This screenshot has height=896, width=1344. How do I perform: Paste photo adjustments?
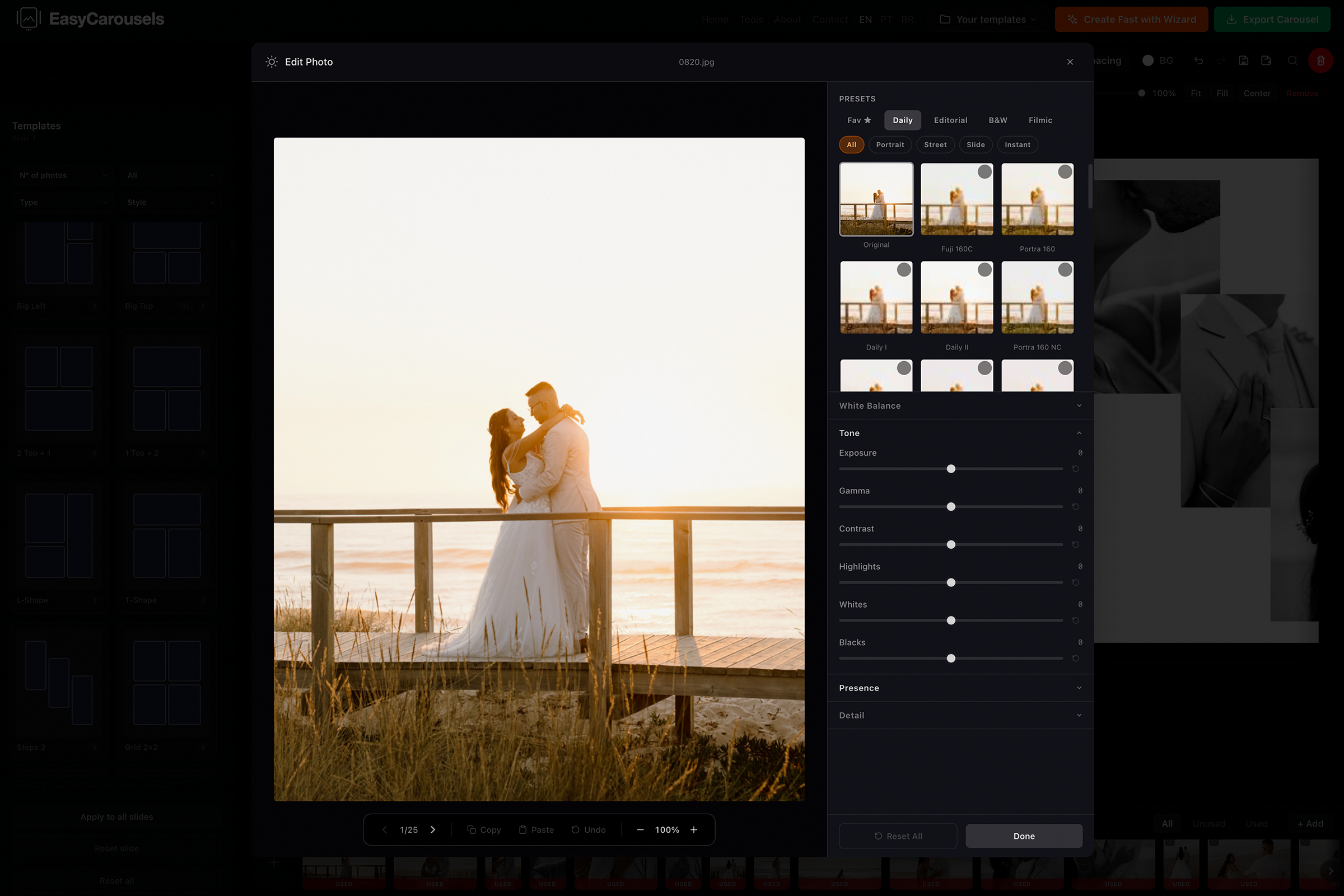point(536,830)
